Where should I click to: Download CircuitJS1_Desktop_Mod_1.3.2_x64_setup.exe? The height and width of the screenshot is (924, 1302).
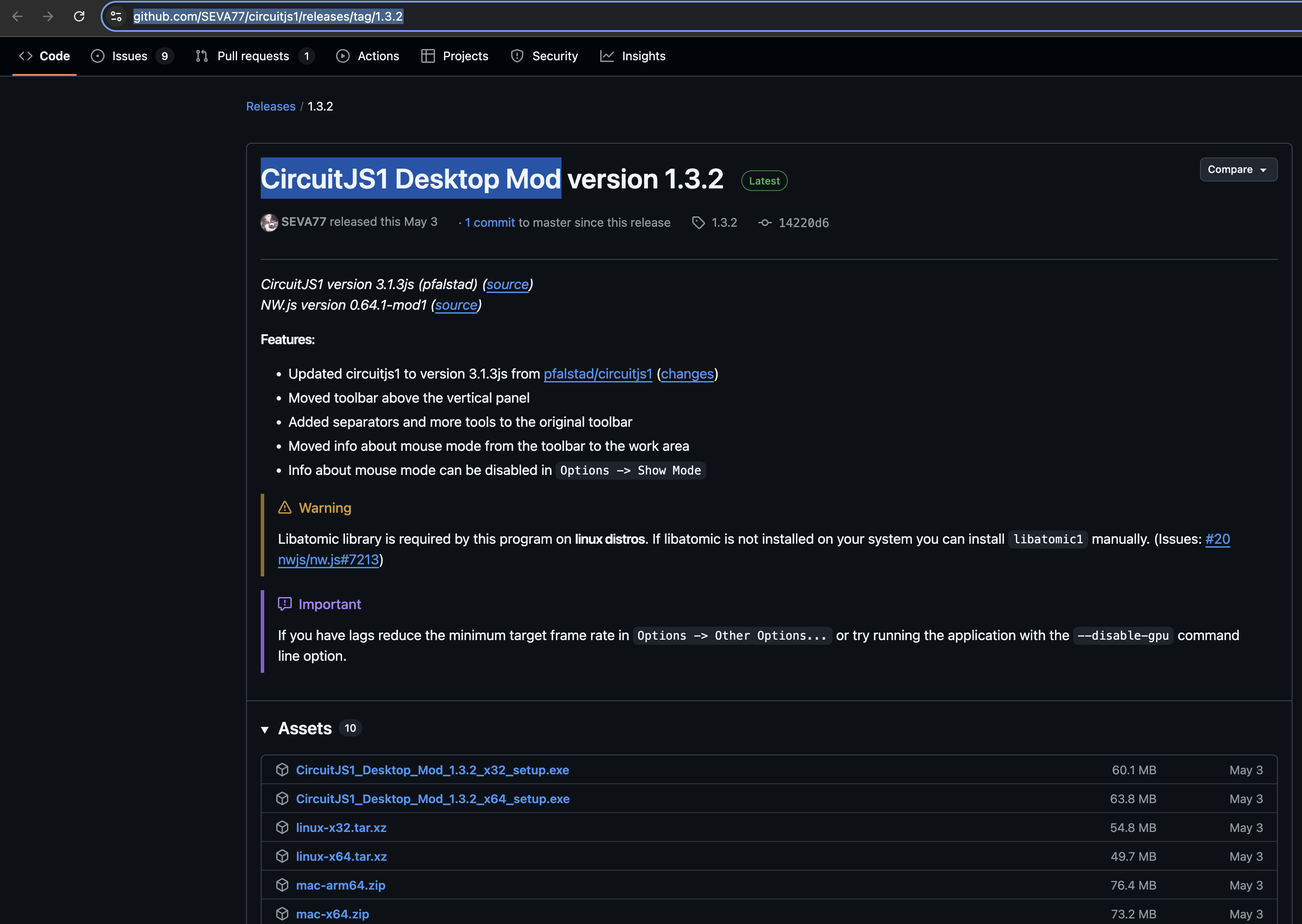tap(432, 799)
